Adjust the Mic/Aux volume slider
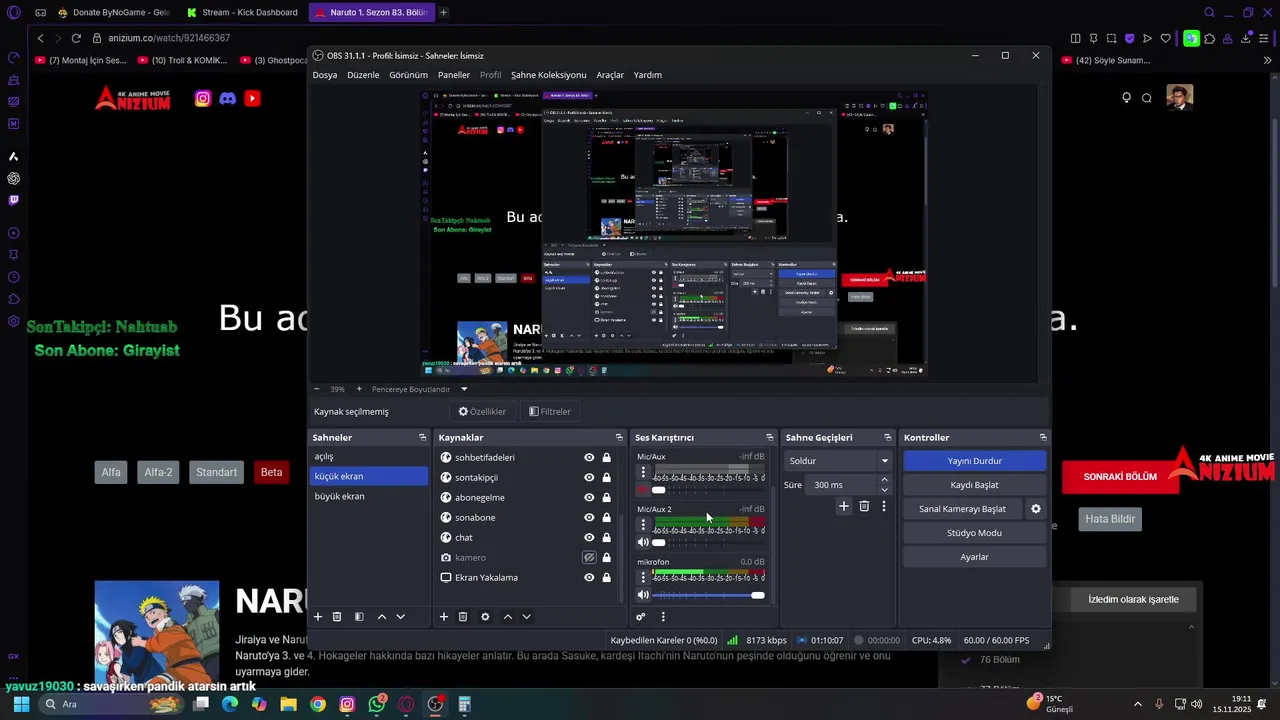Image resolution: width=1280 pixels, height=720 pixels. point(709,490)
